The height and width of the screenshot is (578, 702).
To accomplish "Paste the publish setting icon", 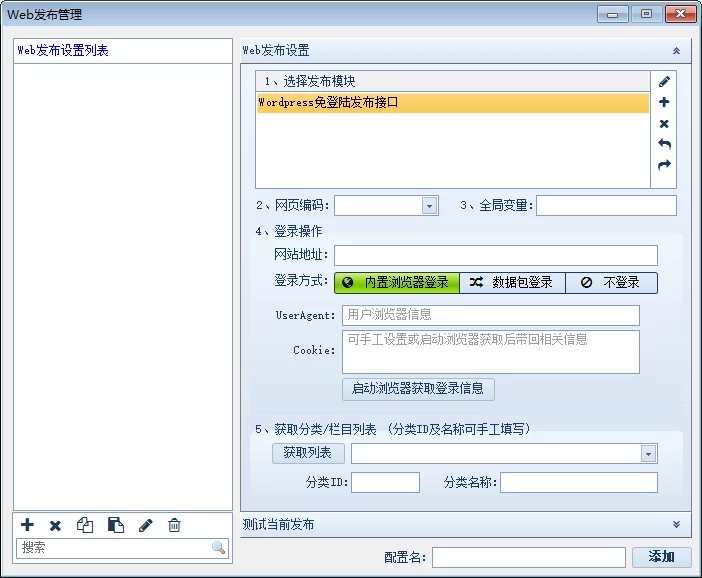I will pos(116,525).
